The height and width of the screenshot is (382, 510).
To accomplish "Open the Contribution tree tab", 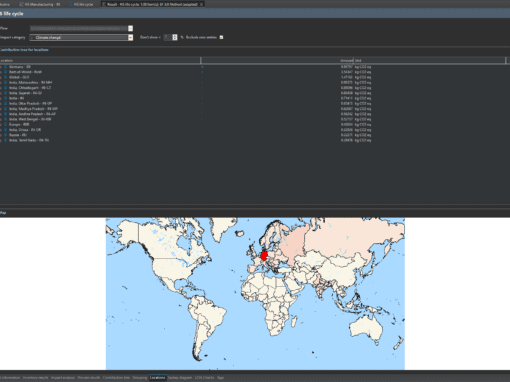I will pos(116,378).
